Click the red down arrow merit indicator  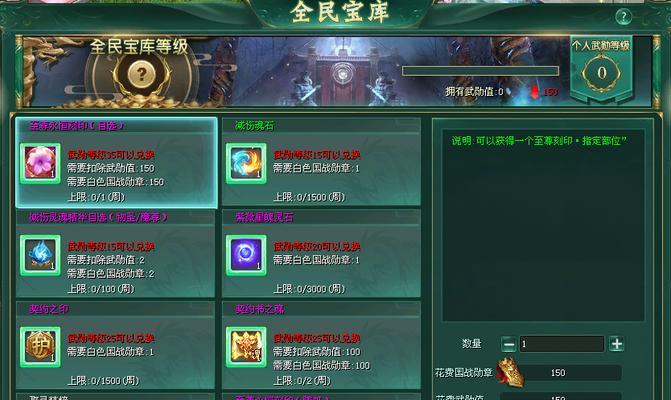[534, 92]
